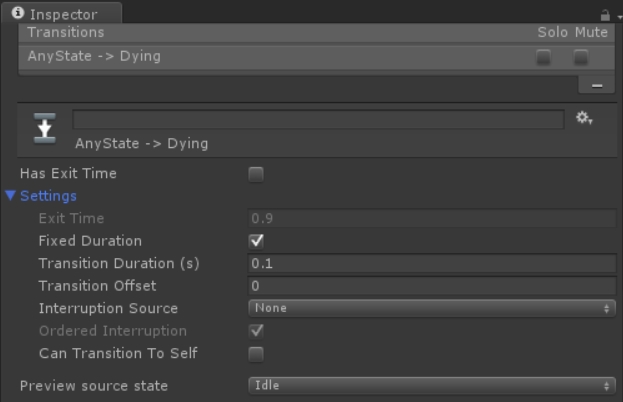Click the Transition Duration (s) label

tap(119, 263)
